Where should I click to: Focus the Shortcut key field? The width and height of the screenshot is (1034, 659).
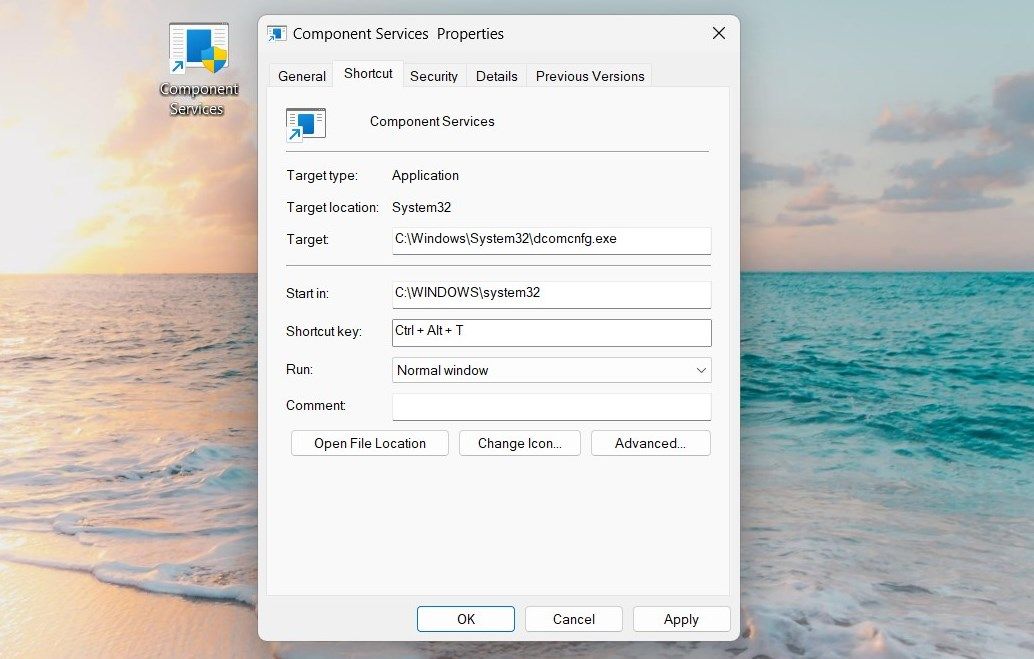pyautogui.click(x=551, y=332)
